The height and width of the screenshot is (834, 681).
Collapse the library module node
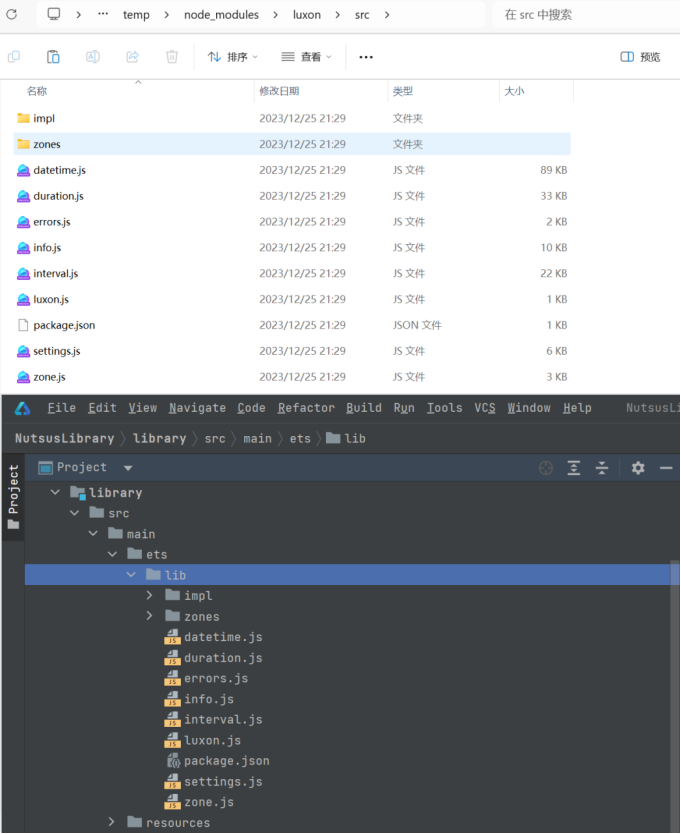click(x=55, y=493)
